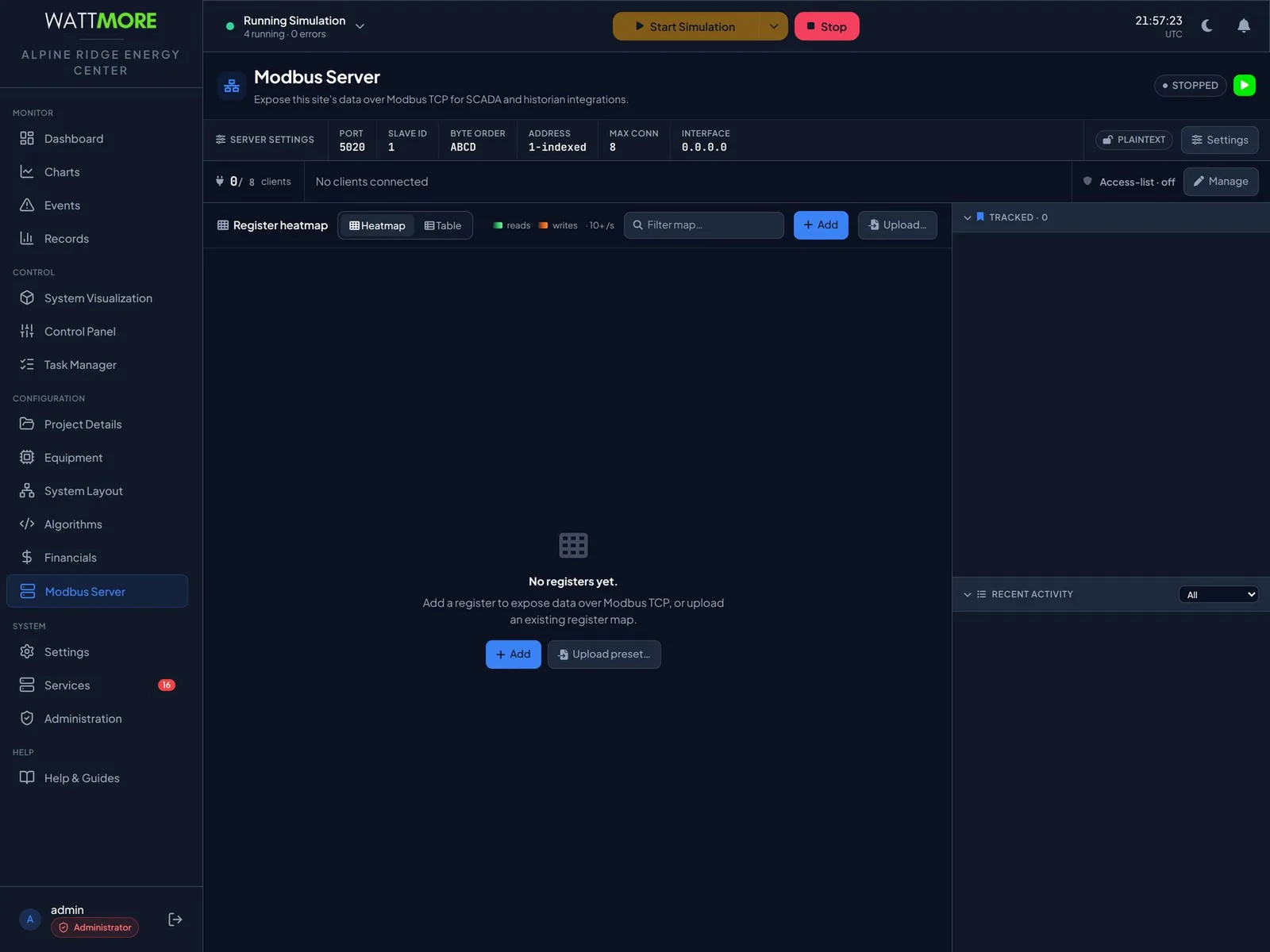Screen dimensions: 1270x952
Task: Click the Events warning icon
Action: click(x=27, y=205)
